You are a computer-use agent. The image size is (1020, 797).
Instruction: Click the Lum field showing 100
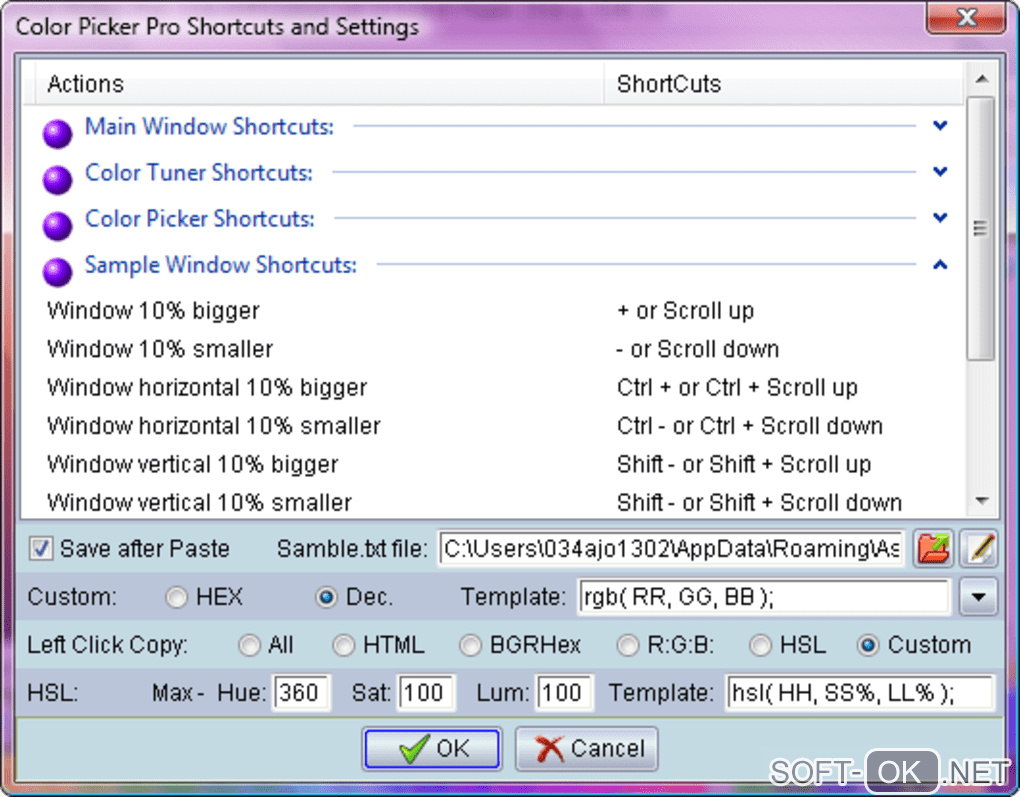pos(564,692)
